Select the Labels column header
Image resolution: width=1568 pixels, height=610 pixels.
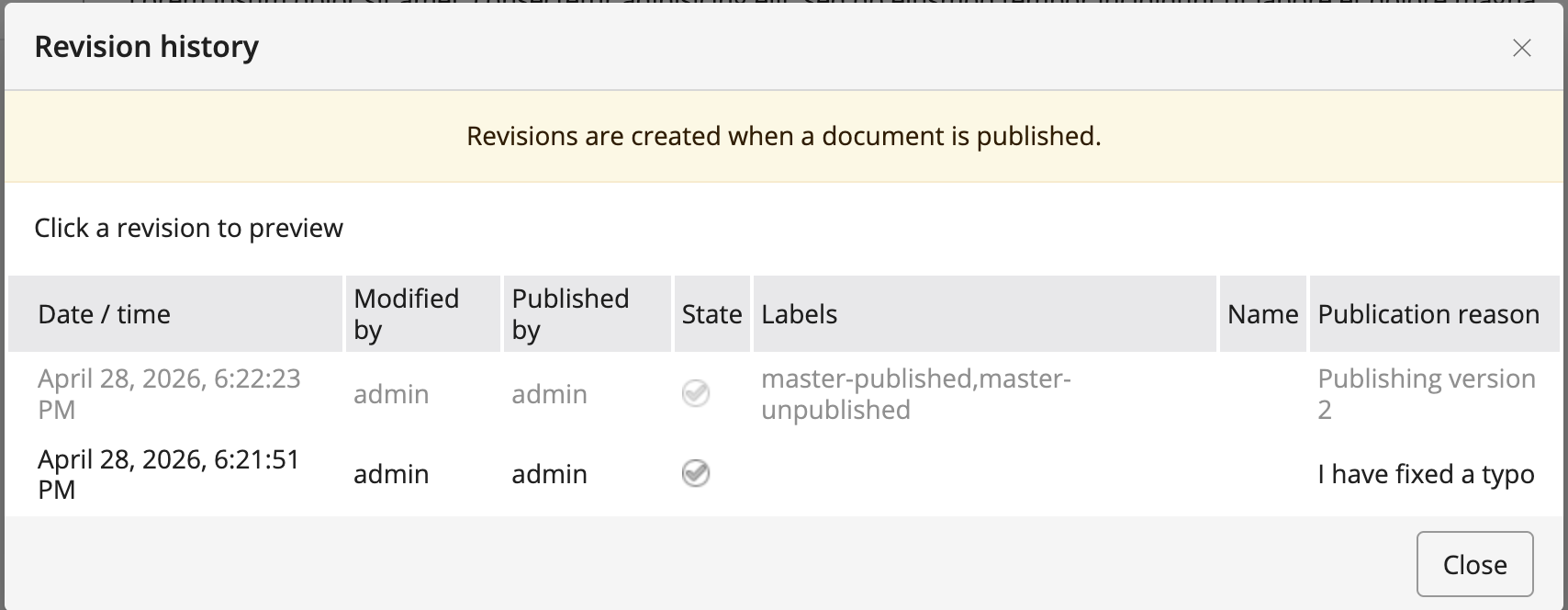[x=985, y=314]
